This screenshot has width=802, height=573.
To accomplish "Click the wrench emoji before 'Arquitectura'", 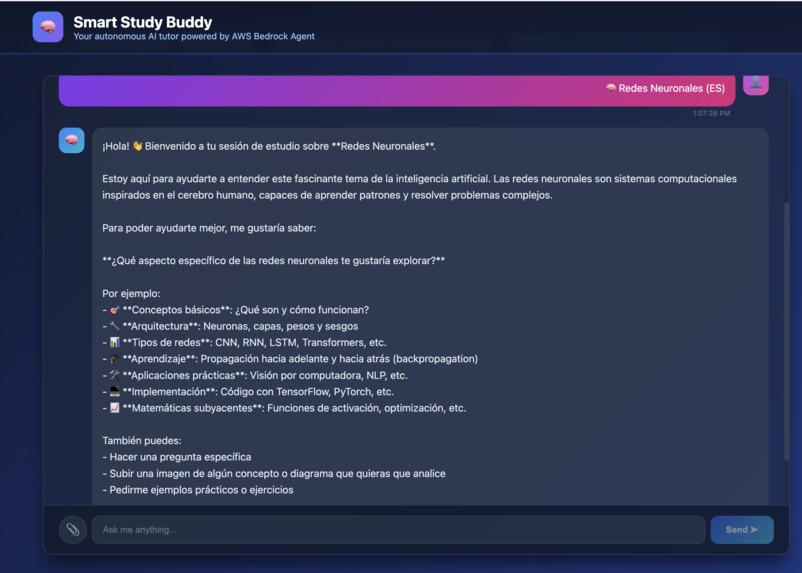I will click(x=115, y=326).
